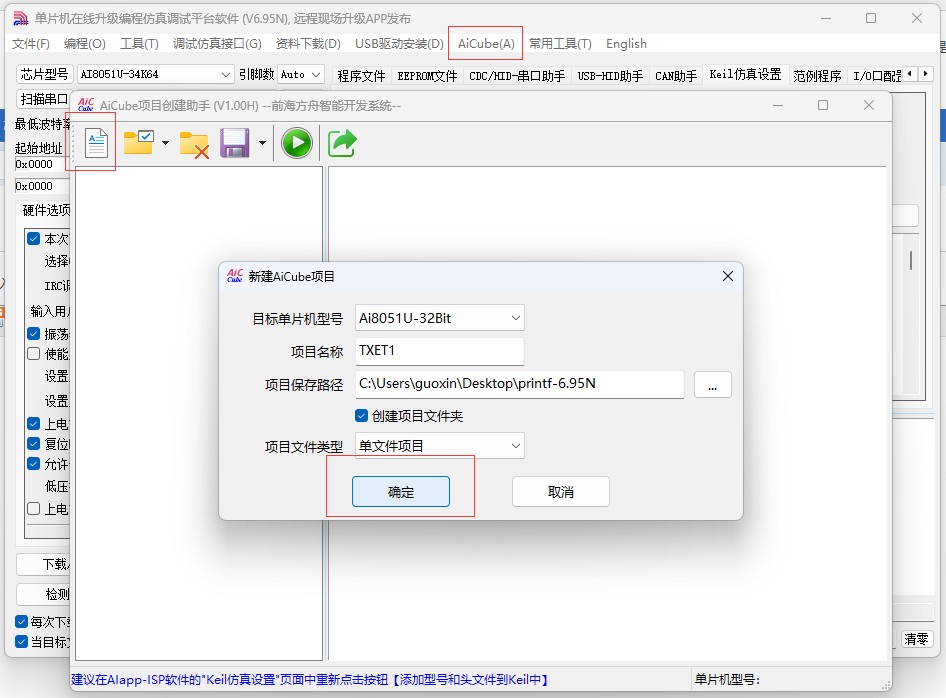Toggle the unchecked 使能 checkbox
This screenshot has width=946, height=698.
pos(34,354)
